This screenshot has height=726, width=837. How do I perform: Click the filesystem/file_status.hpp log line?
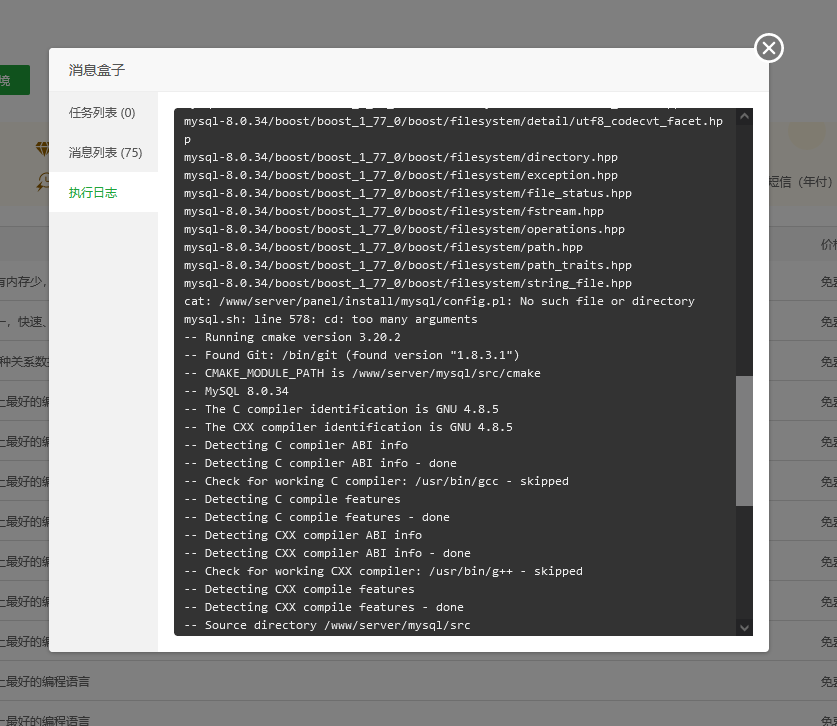pyautogui.click(x=407, y=193)
